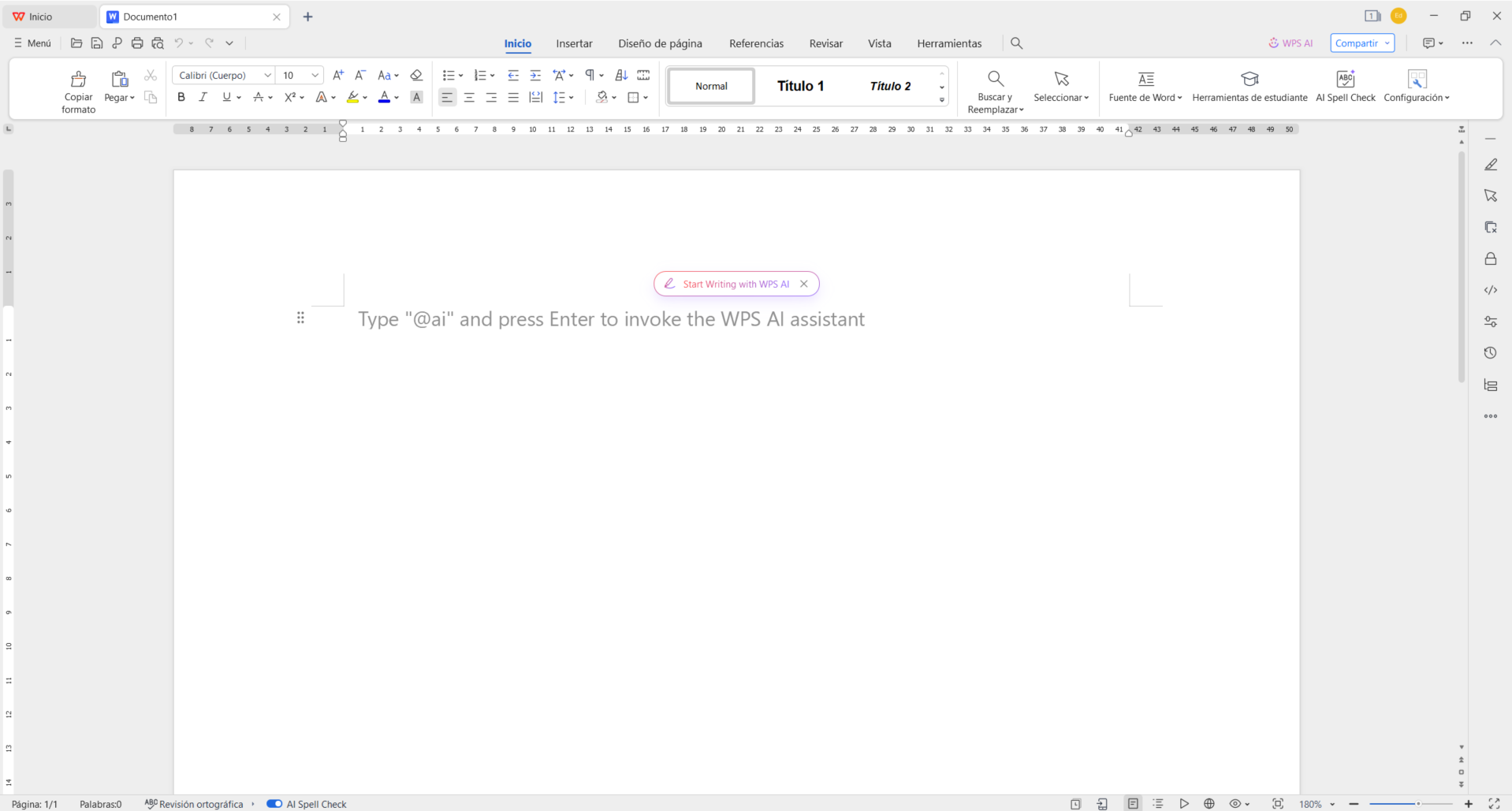Expand the font size dropdown

(x=315, y=76)
